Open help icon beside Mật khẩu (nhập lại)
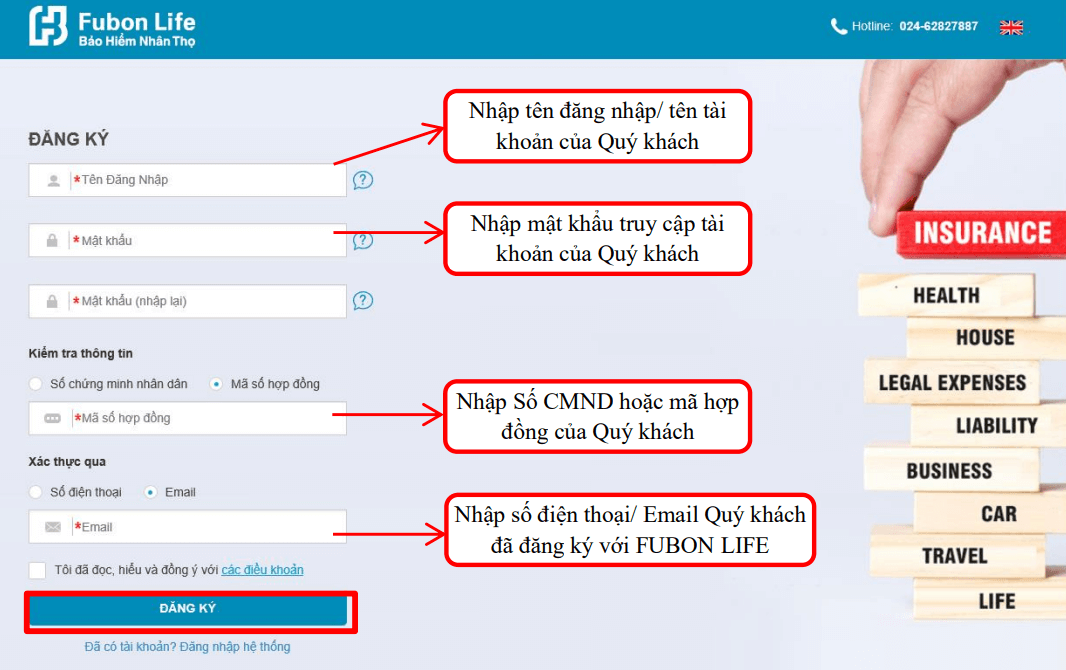Viewport: 1066px width, 670px height. coord(363,300)
